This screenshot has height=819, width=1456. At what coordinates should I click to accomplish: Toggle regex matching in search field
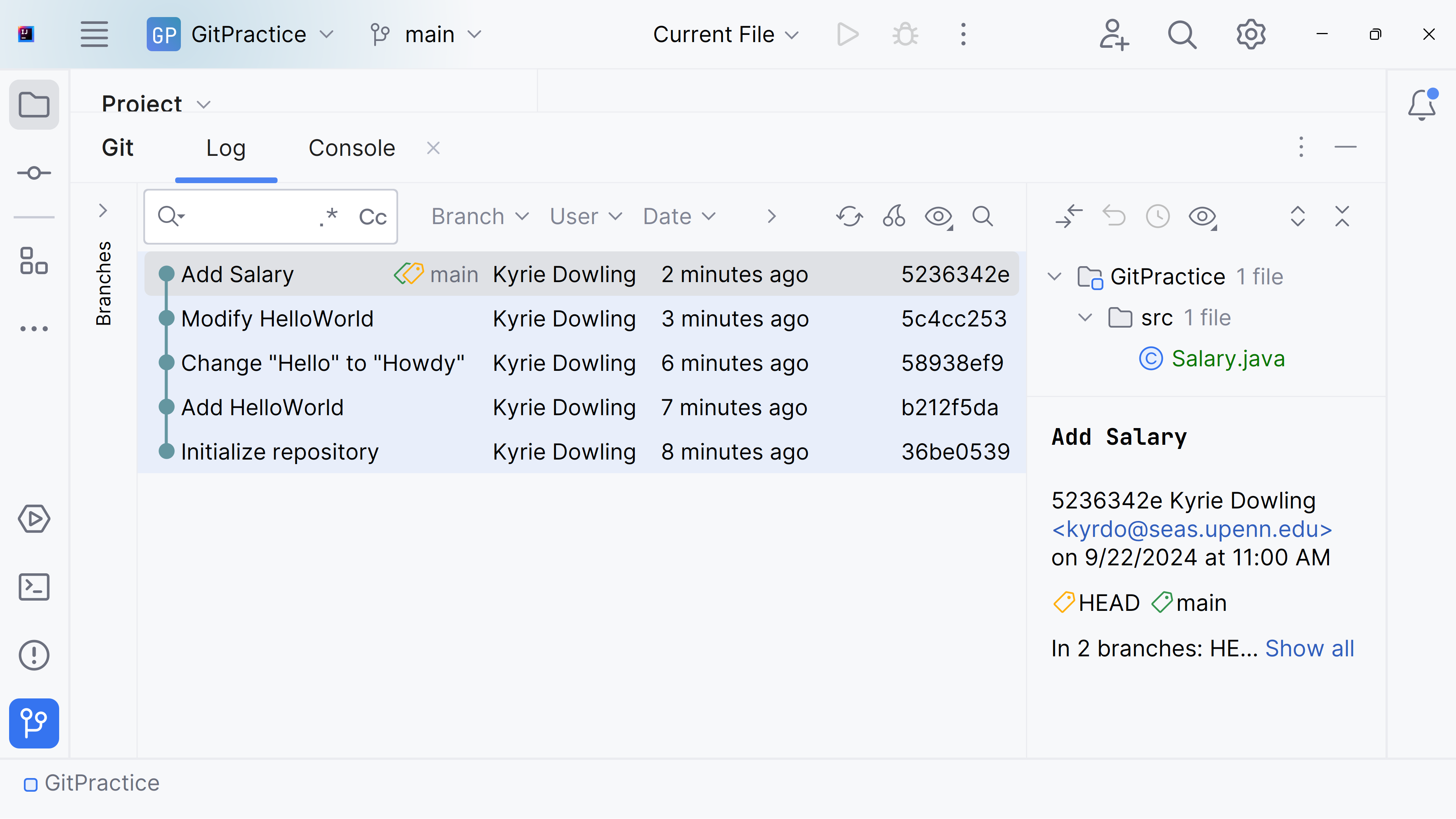coord(328,217)
